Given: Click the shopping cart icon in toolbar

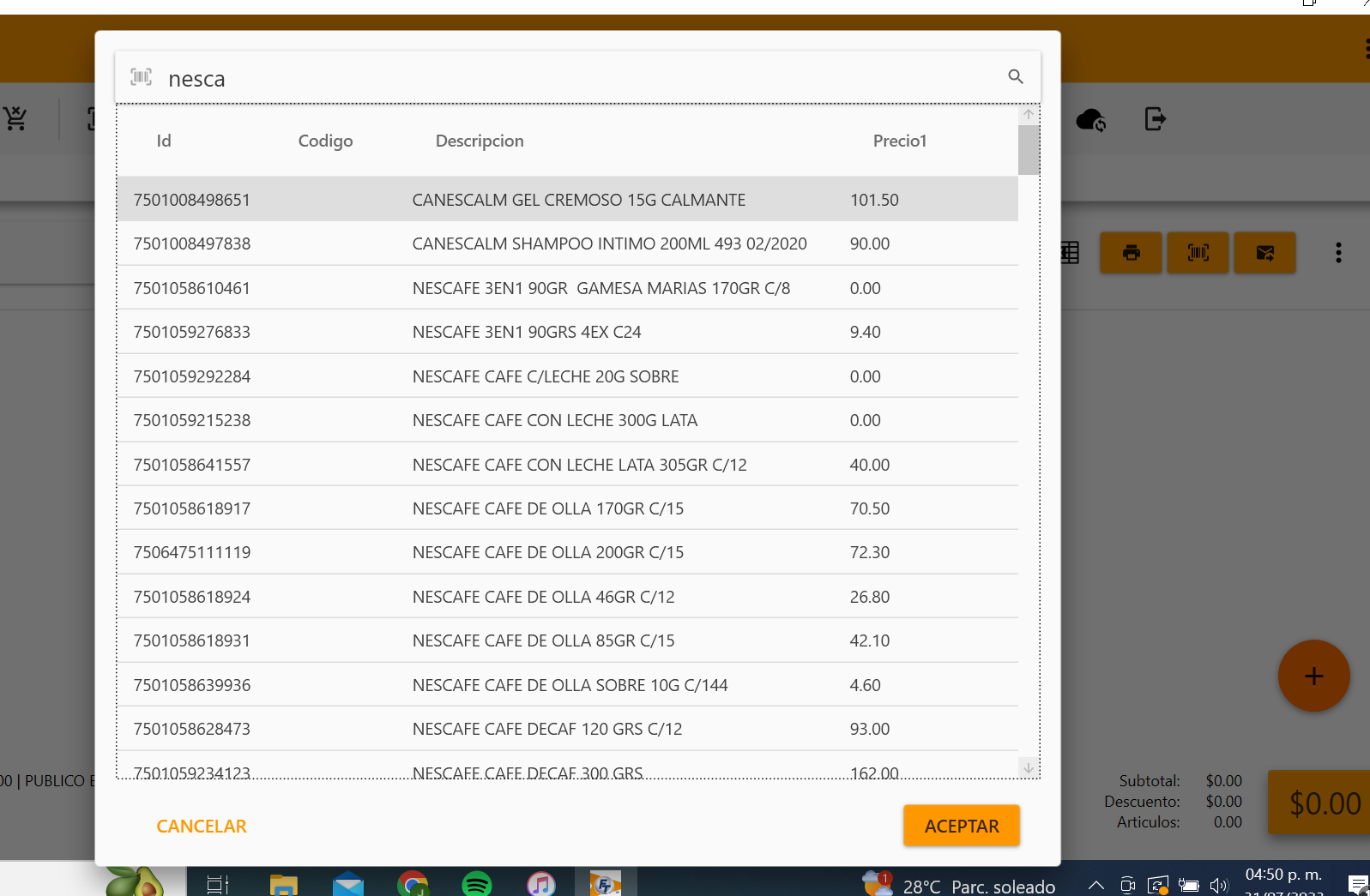Looking at the screenshot, I should [x=15, y=118].
